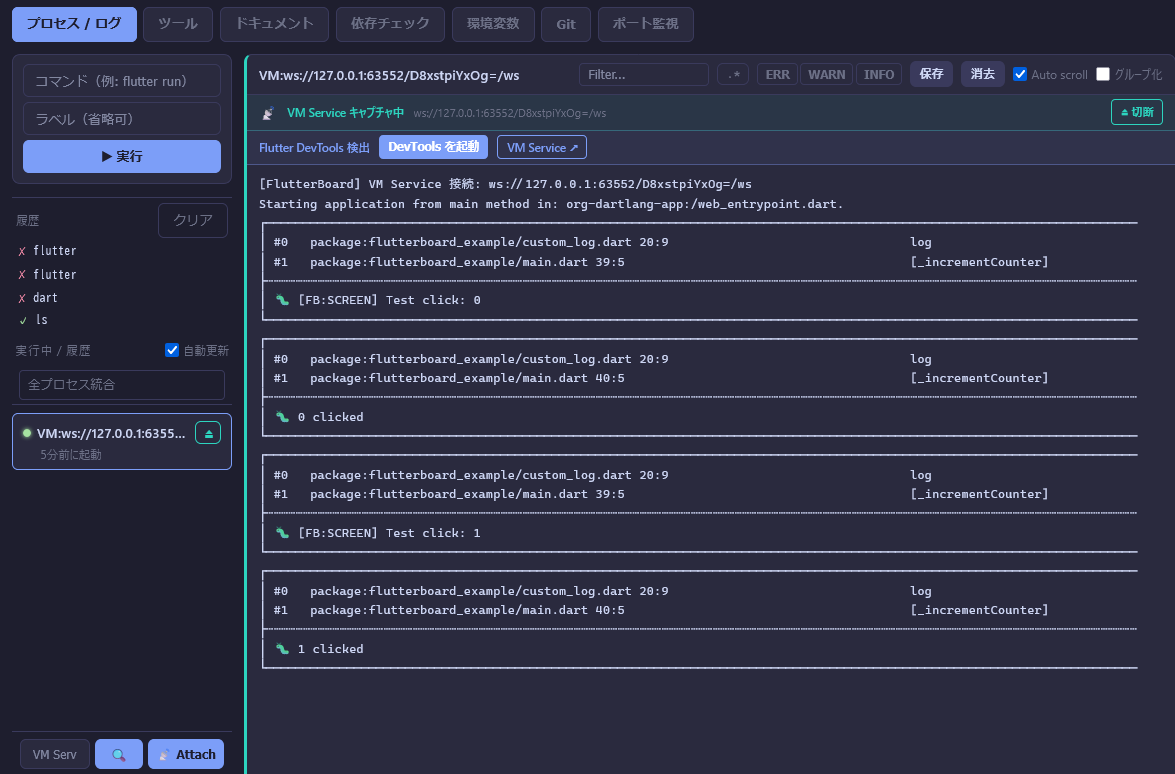Open the VM Service external link
Image resolution: width=1175 pixels, height=774 pixels.
point(542,147)
